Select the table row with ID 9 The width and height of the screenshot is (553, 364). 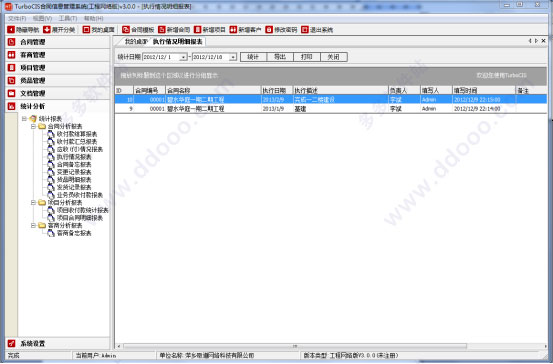pyautogui.click(x=330, y=109)
